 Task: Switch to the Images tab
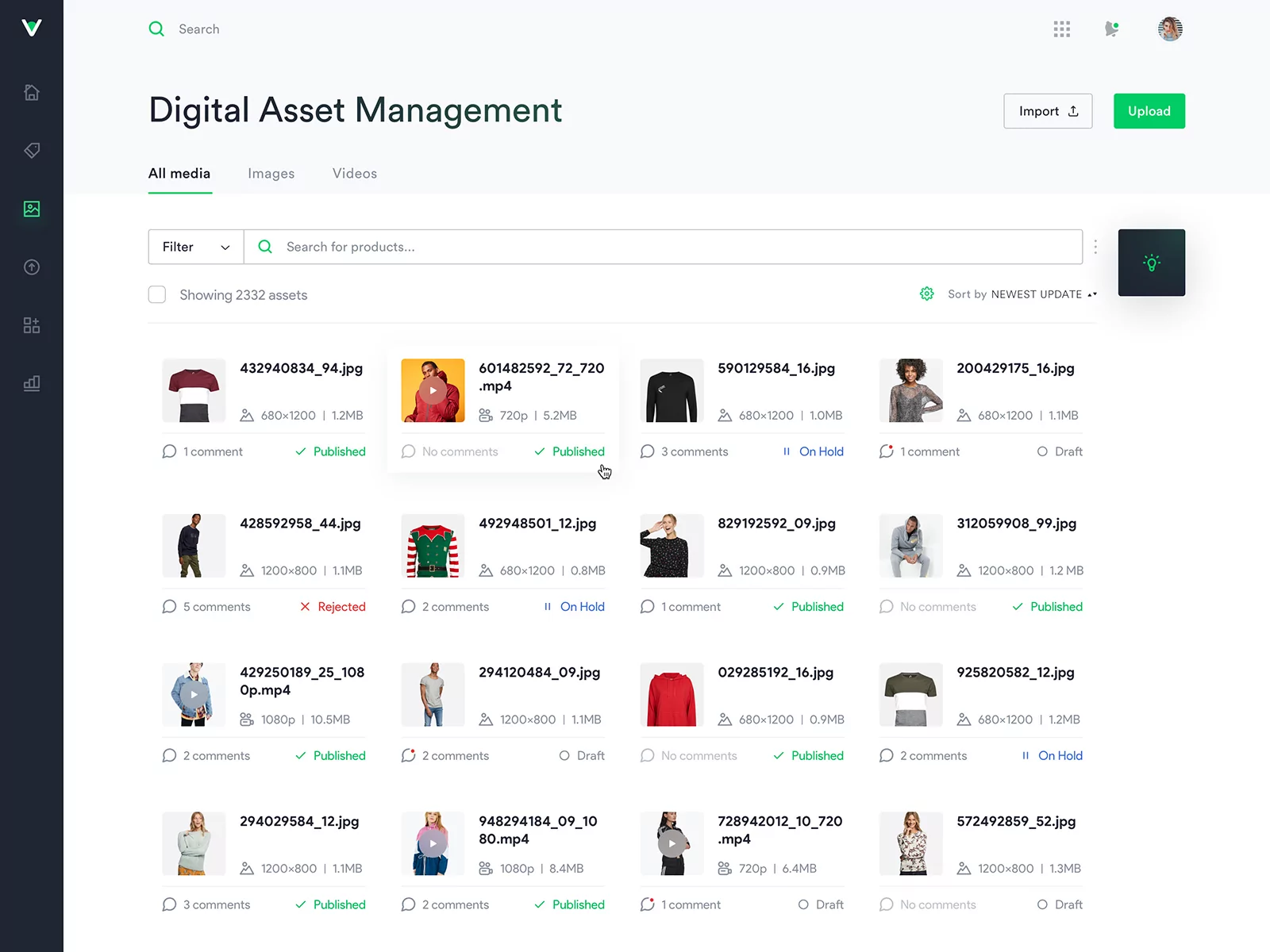pyautogui.click(x=271, y=174)
